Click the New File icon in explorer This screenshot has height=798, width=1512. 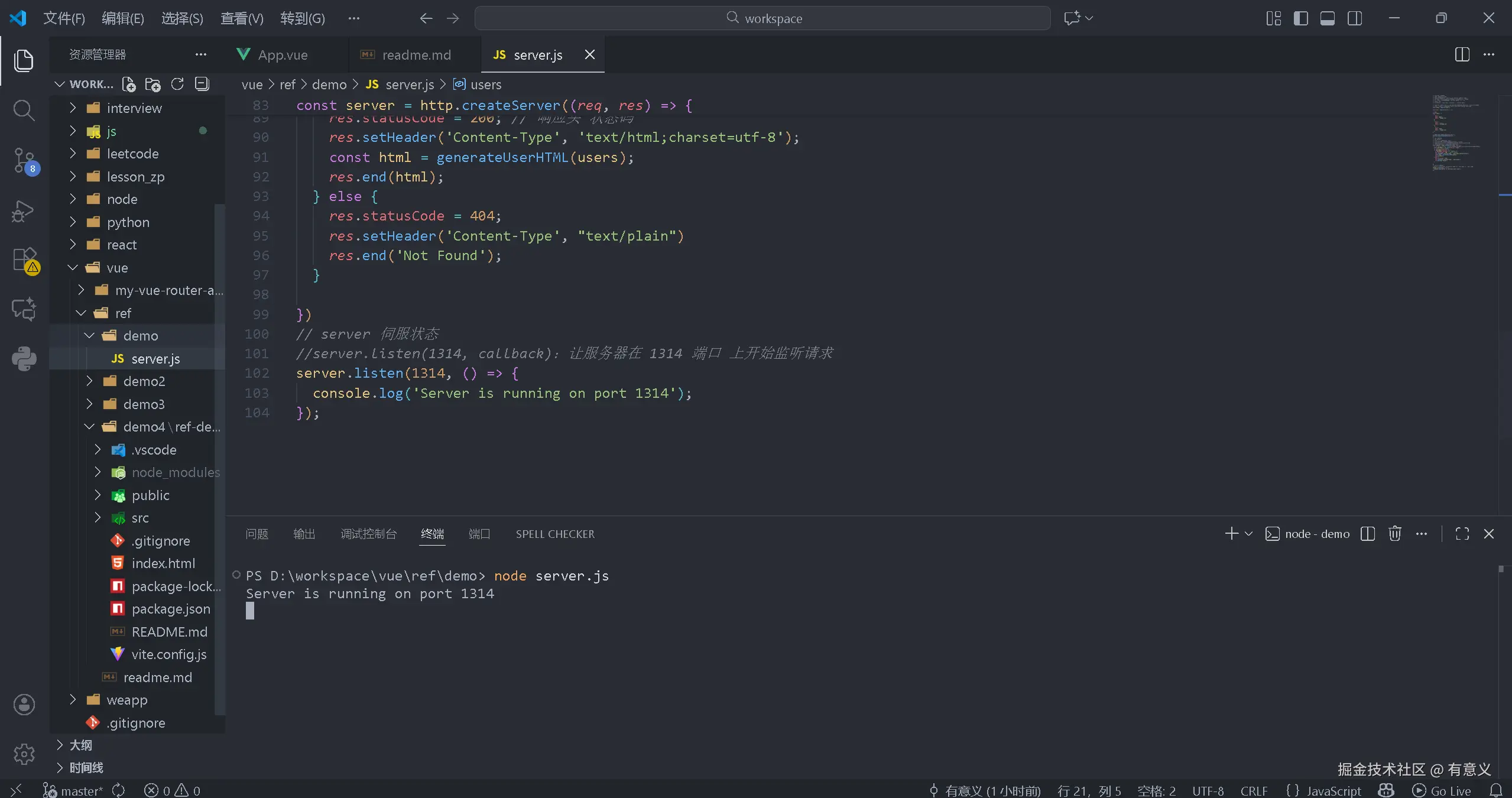pyautogui.click(x=129, y=84)
